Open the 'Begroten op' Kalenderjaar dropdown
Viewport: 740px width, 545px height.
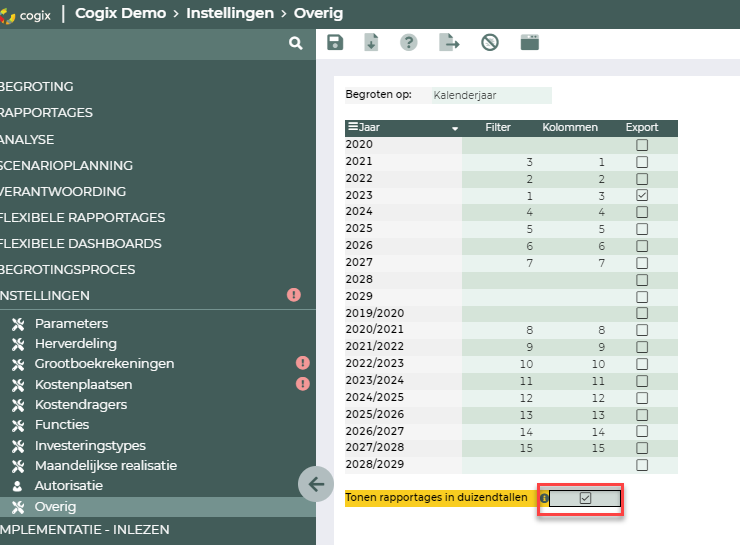[490, 96]
